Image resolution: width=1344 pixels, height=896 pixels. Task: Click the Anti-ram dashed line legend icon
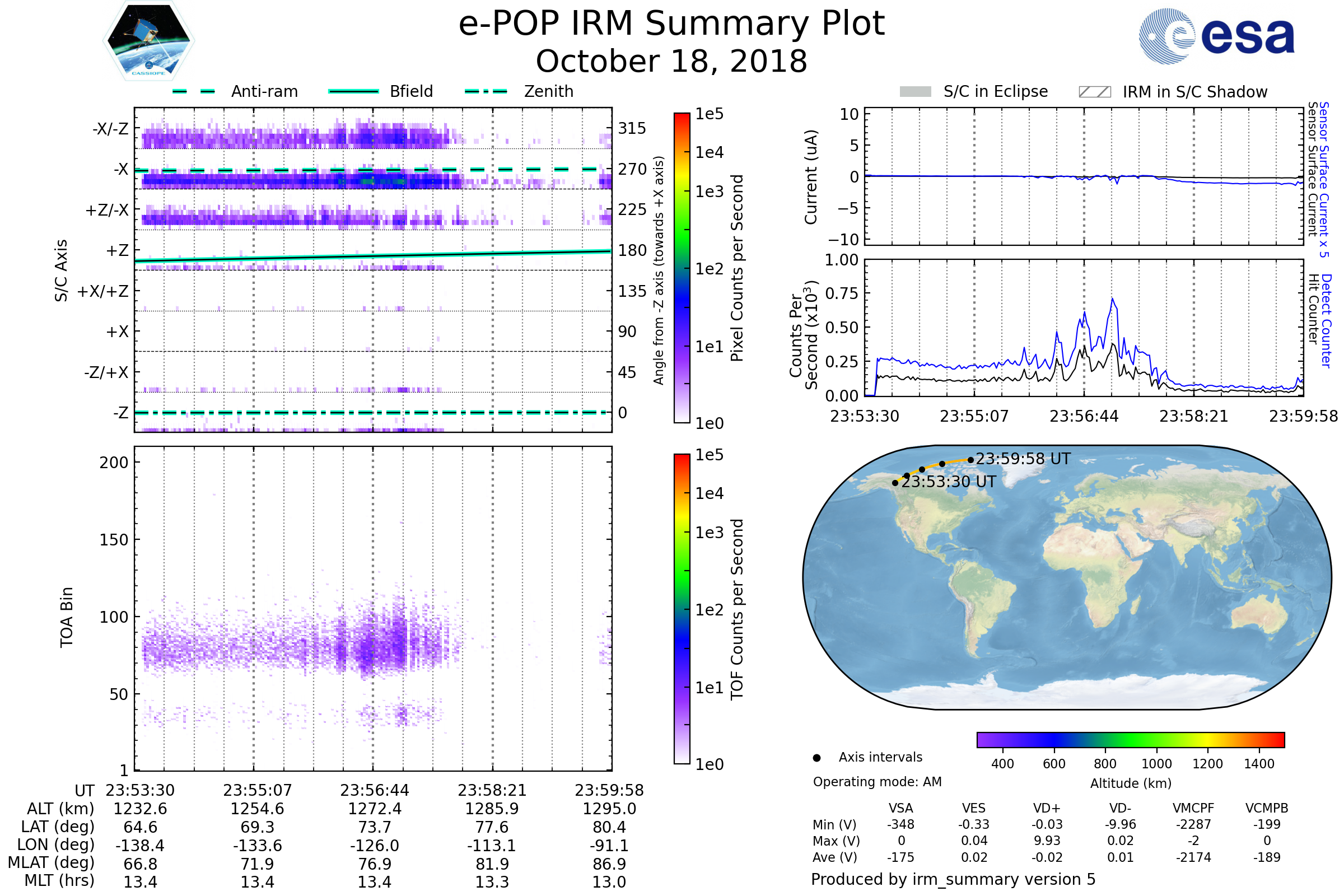(x=194, y=91)
